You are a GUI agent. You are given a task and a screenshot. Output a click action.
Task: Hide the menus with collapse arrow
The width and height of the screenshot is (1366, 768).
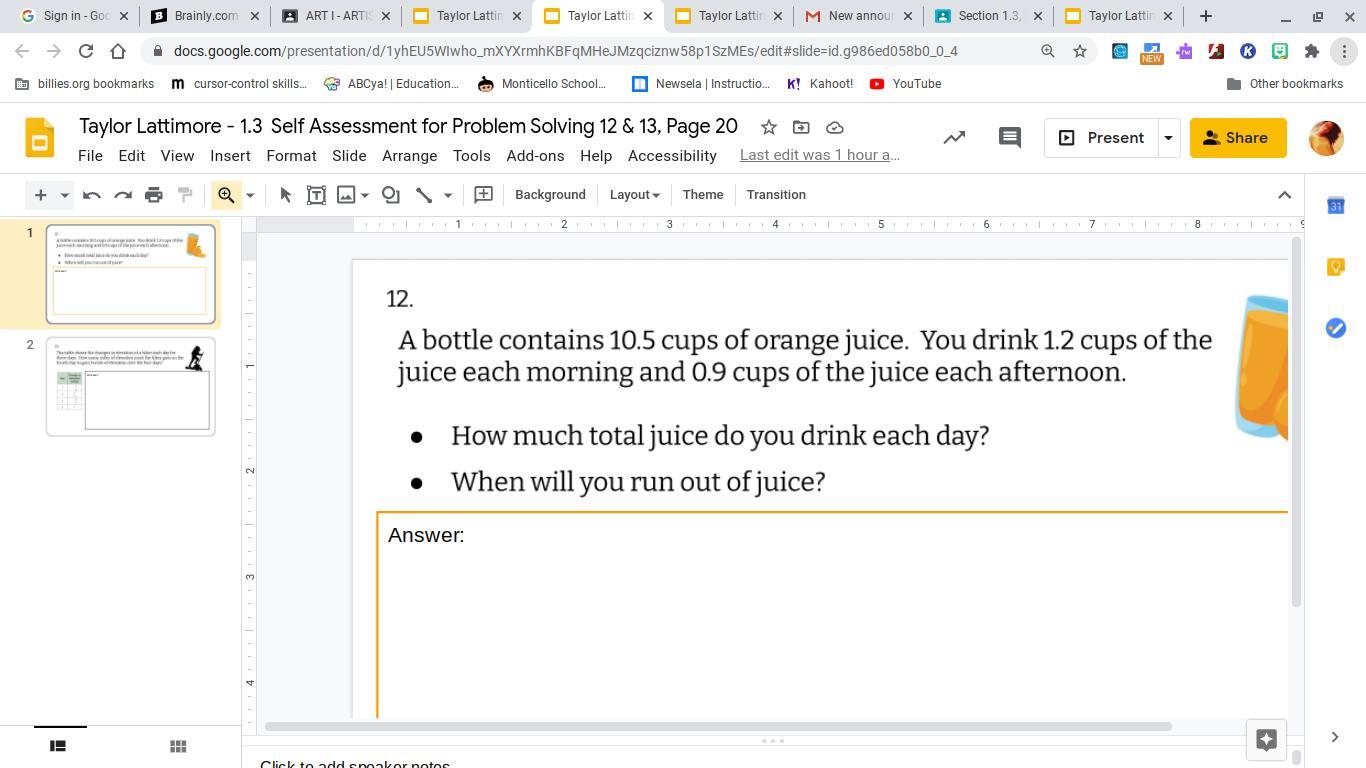coord(1285,195)
